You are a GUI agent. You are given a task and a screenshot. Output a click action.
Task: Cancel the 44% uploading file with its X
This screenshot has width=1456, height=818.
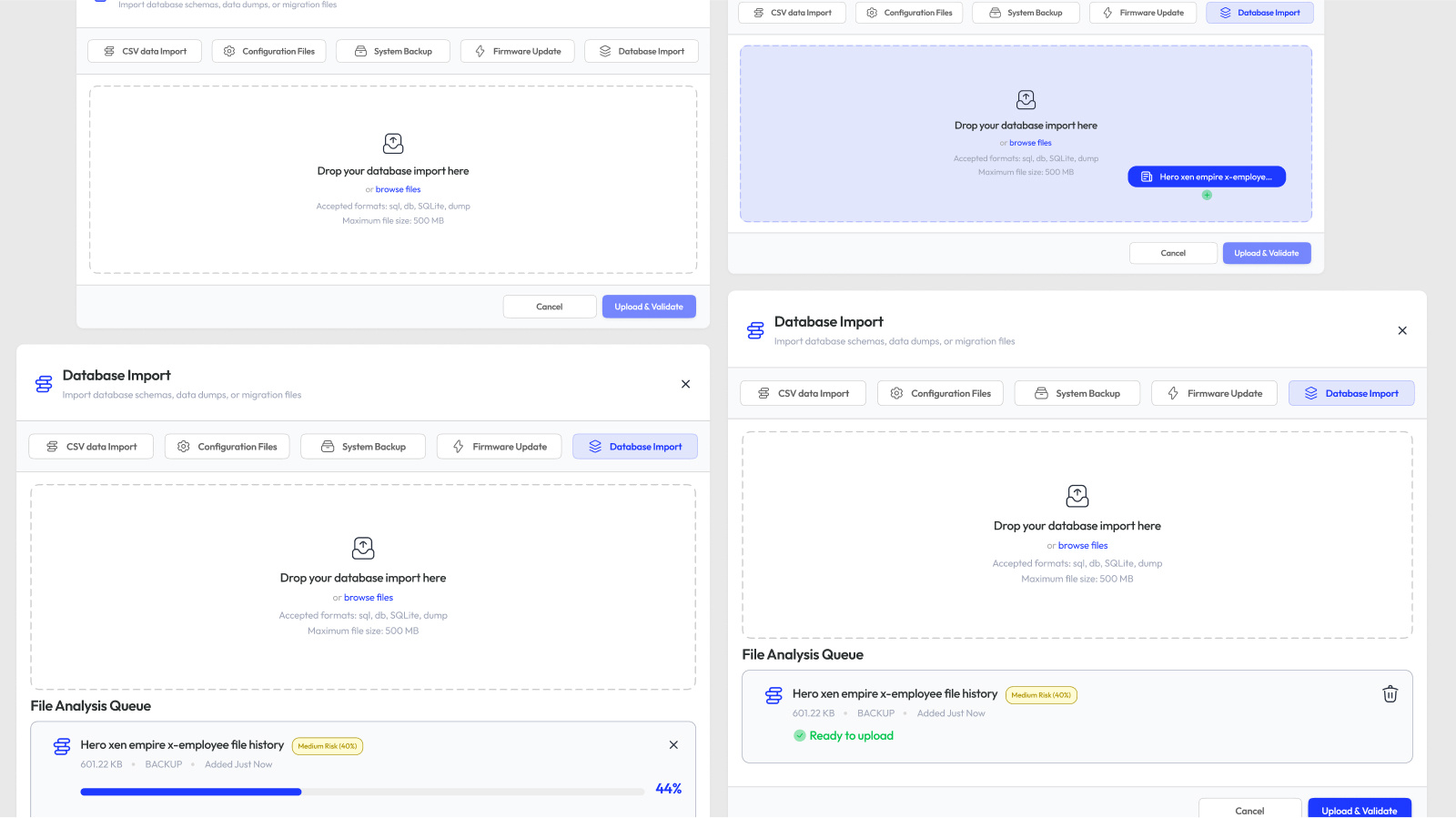(673, 745)
